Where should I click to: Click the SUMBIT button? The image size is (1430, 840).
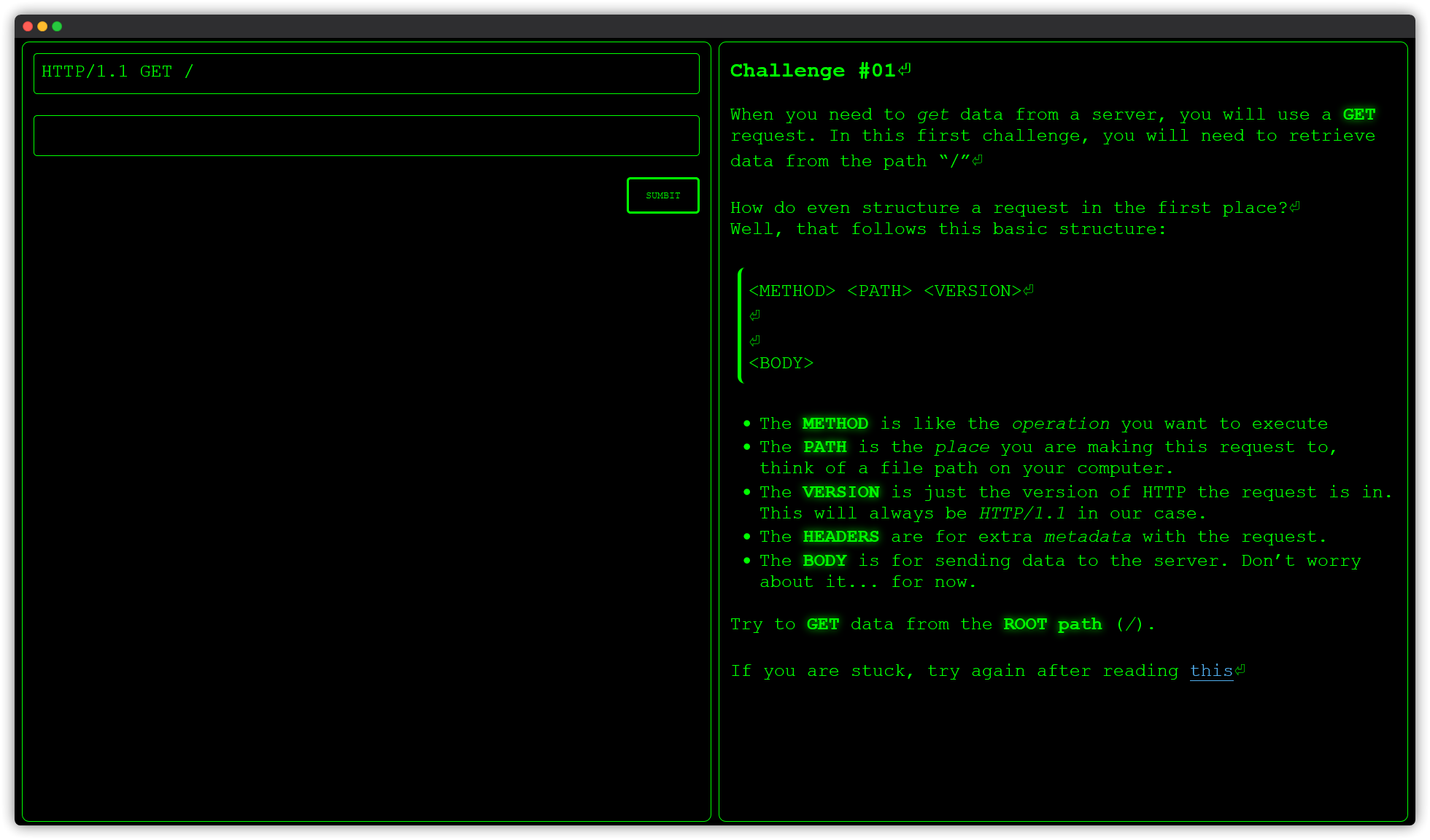(662, 195)
